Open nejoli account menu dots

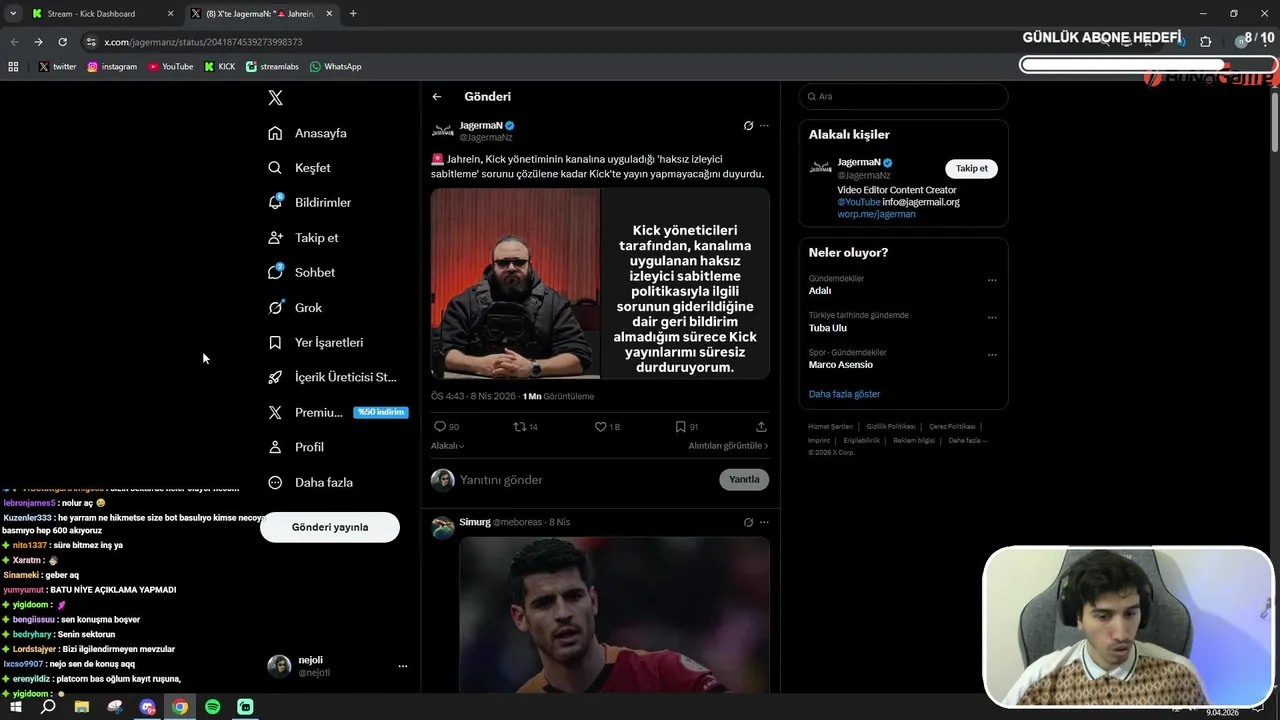403,666
